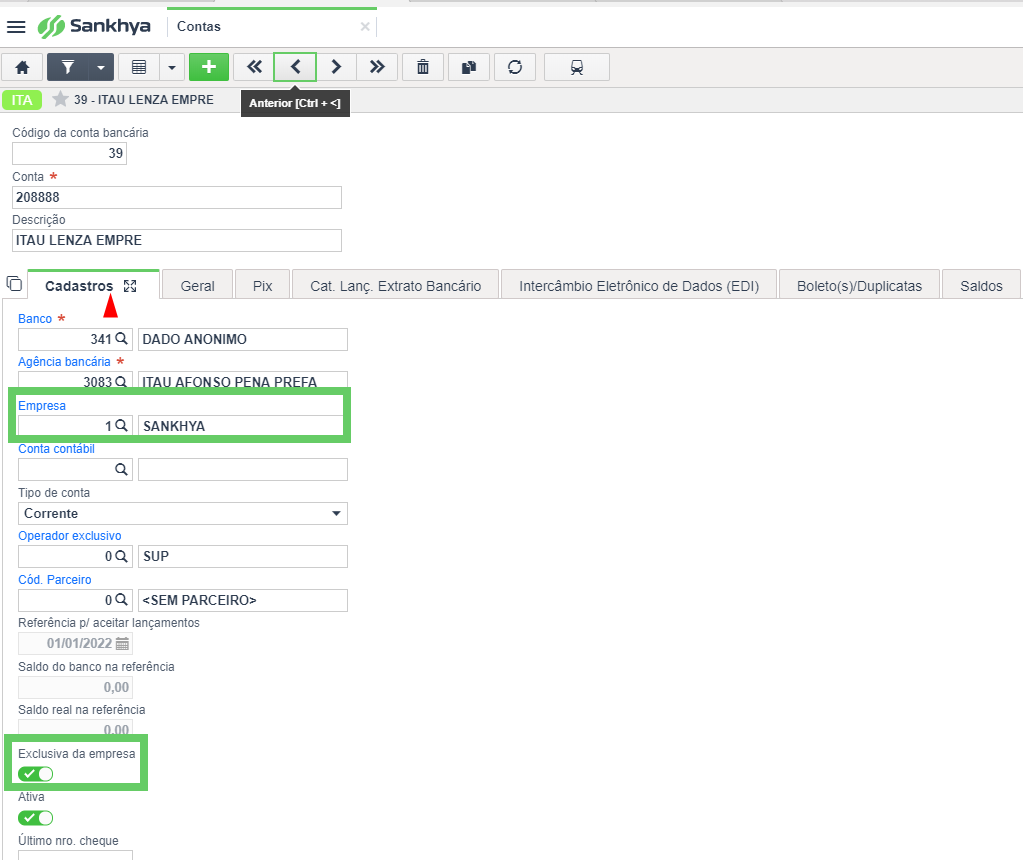Switch to the Pix tab

click(262, 286)
